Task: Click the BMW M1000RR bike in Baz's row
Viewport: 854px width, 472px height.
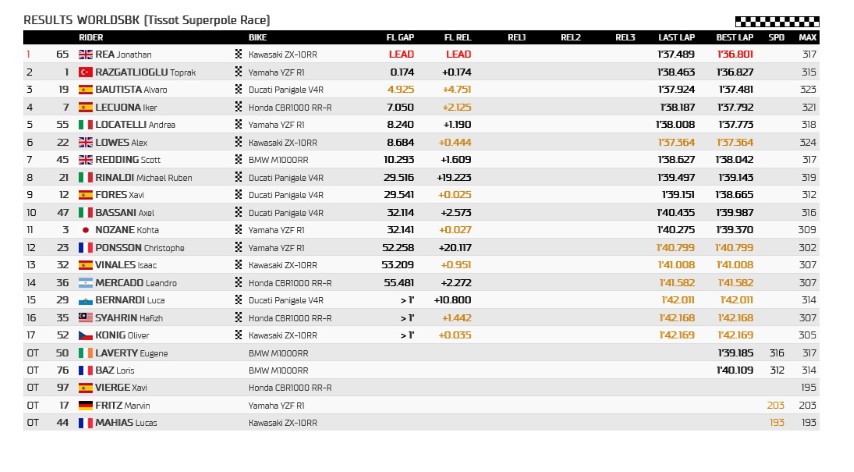Action: tap(276, 370)
